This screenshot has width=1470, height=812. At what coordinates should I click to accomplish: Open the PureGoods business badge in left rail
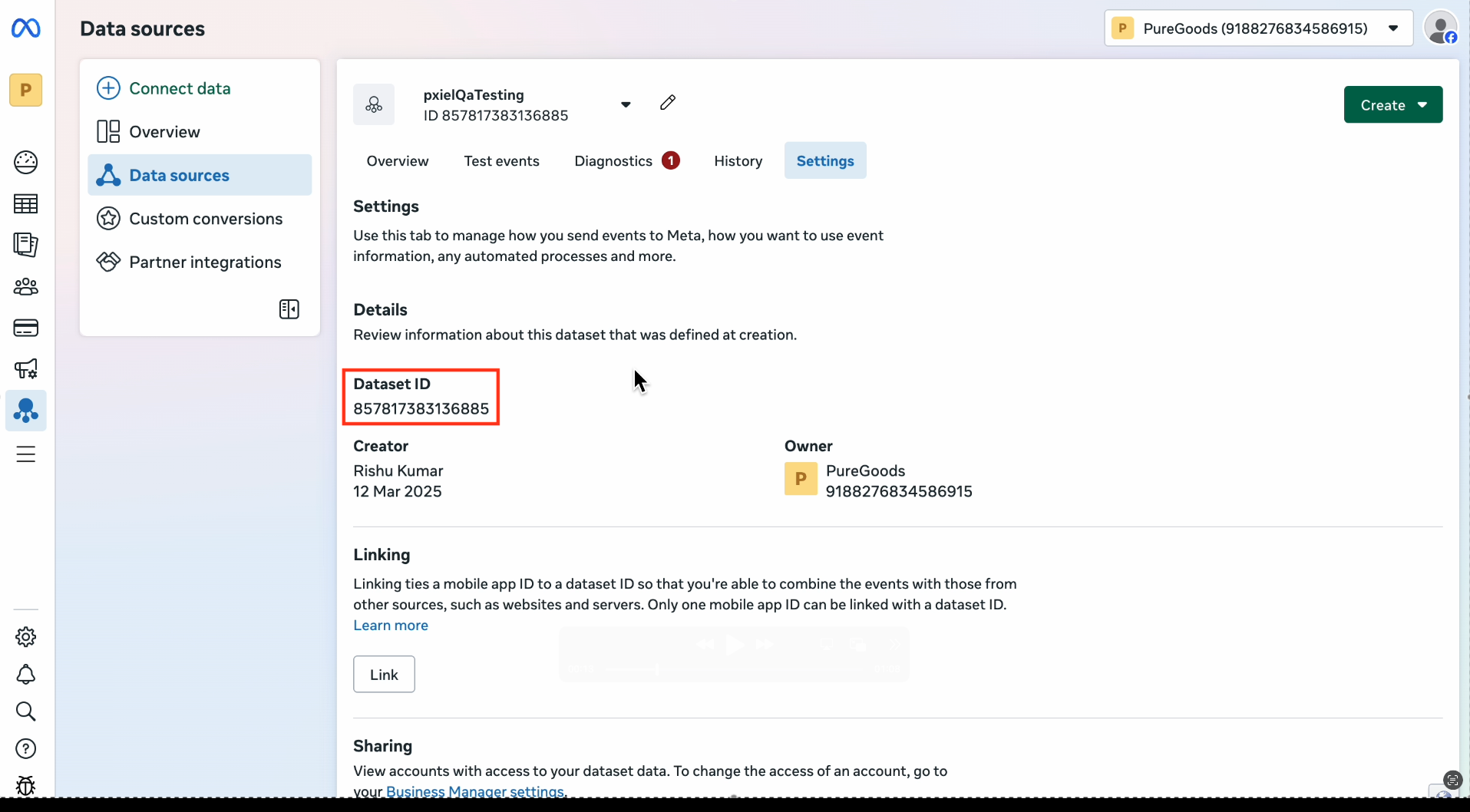click(x=25, y=90)
